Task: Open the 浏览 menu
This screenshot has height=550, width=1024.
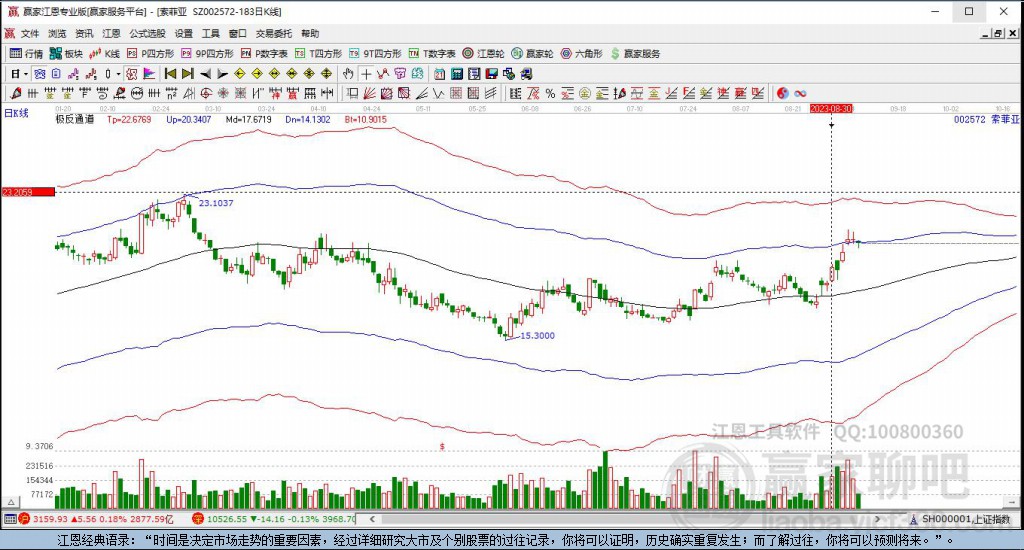Action: [x=57, y=33]
